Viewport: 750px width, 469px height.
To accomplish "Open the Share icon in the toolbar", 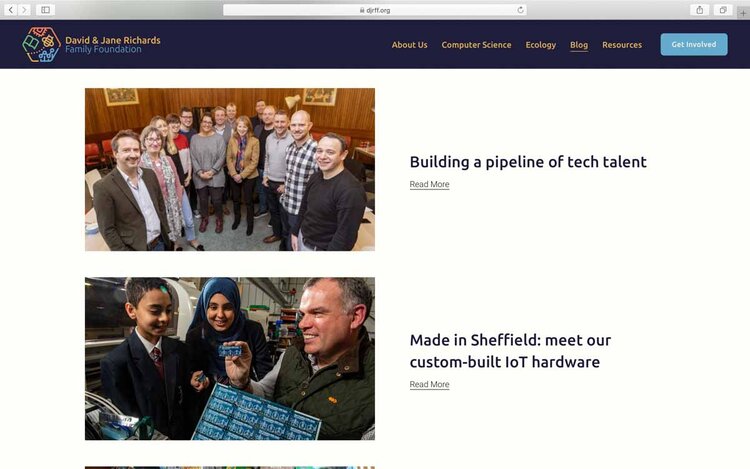I will [x=699, y=10].
